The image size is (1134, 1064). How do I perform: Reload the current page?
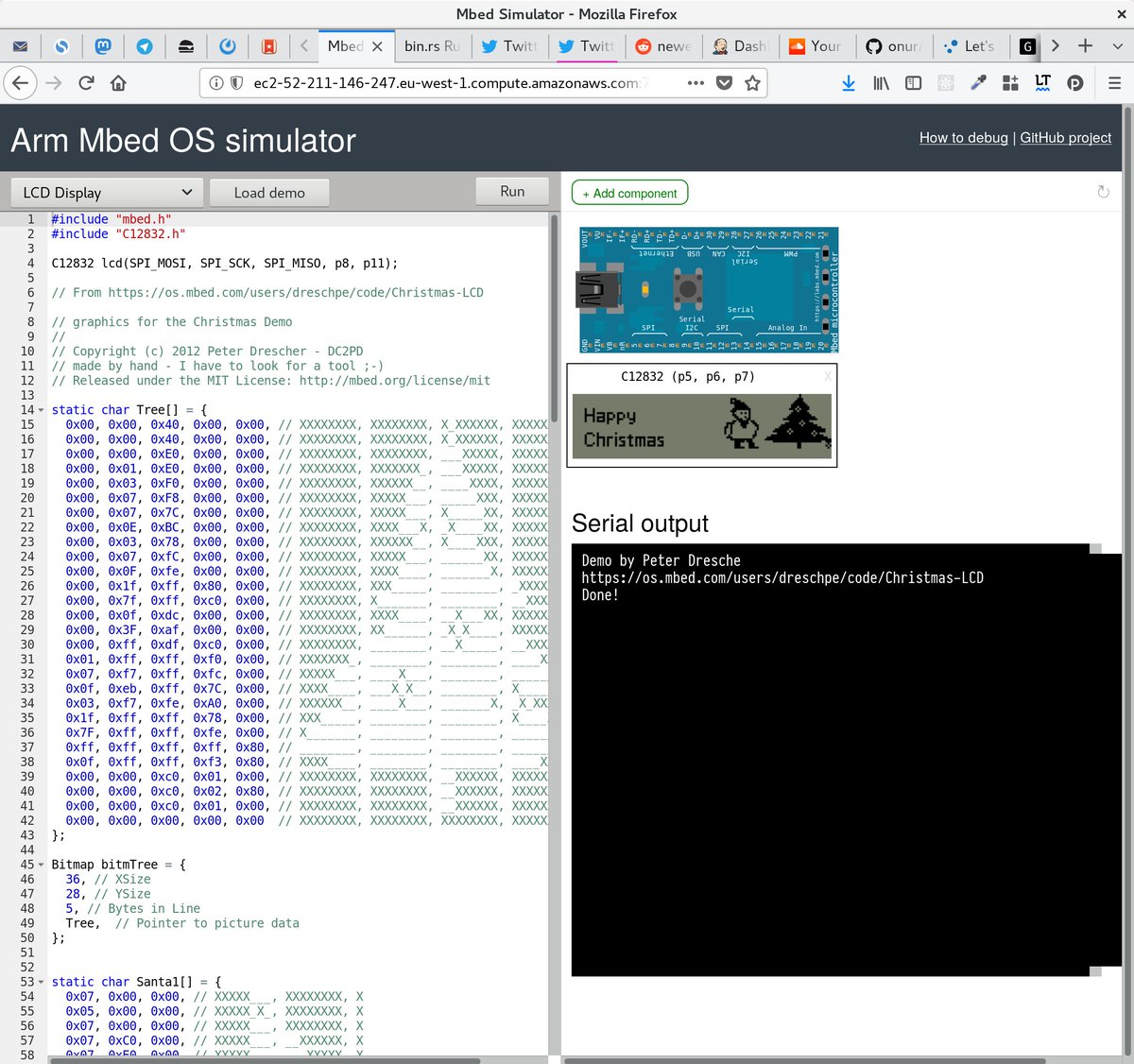tap(86, 83)
